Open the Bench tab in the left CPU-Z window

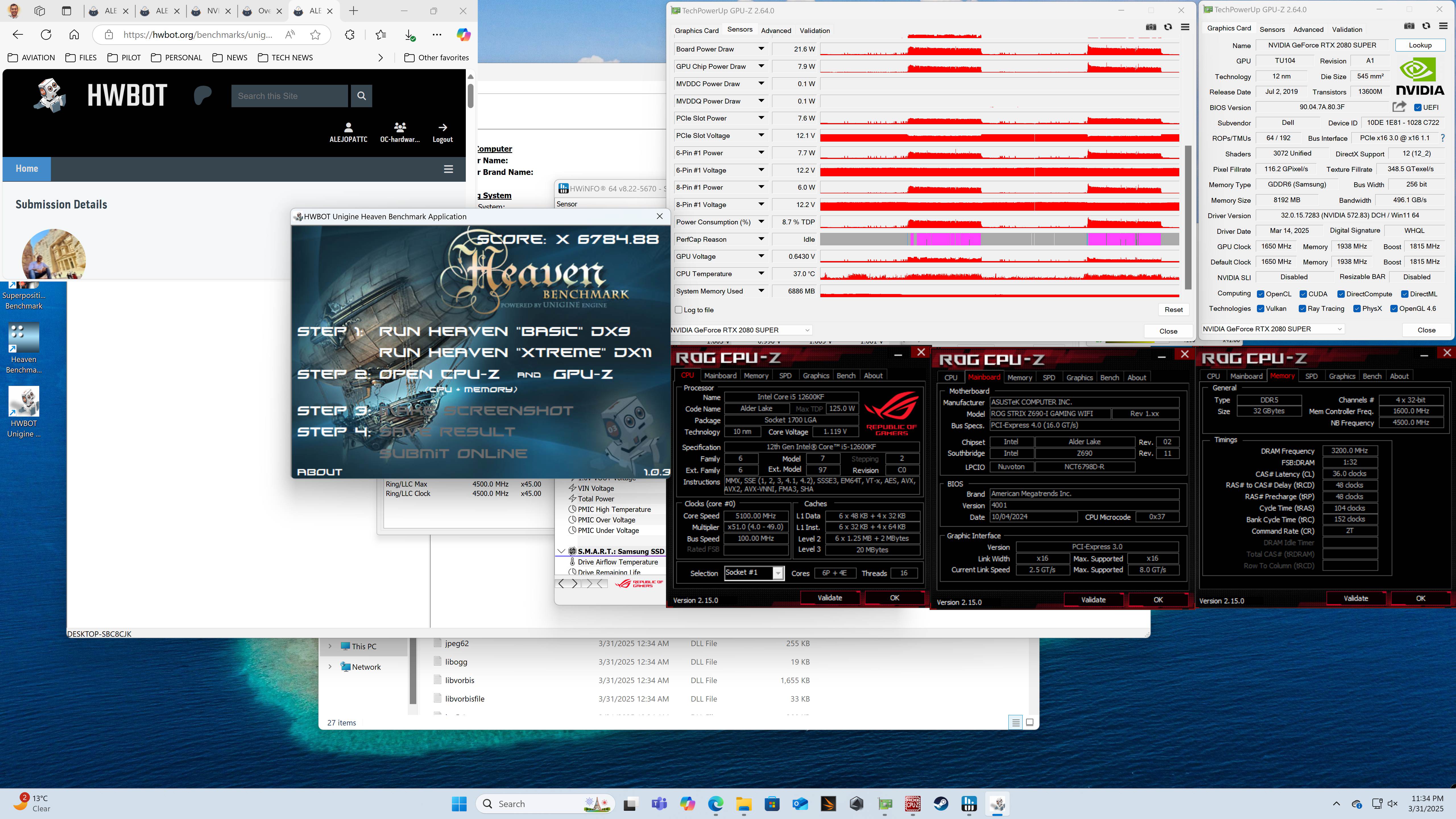click(x=845, y=376)
